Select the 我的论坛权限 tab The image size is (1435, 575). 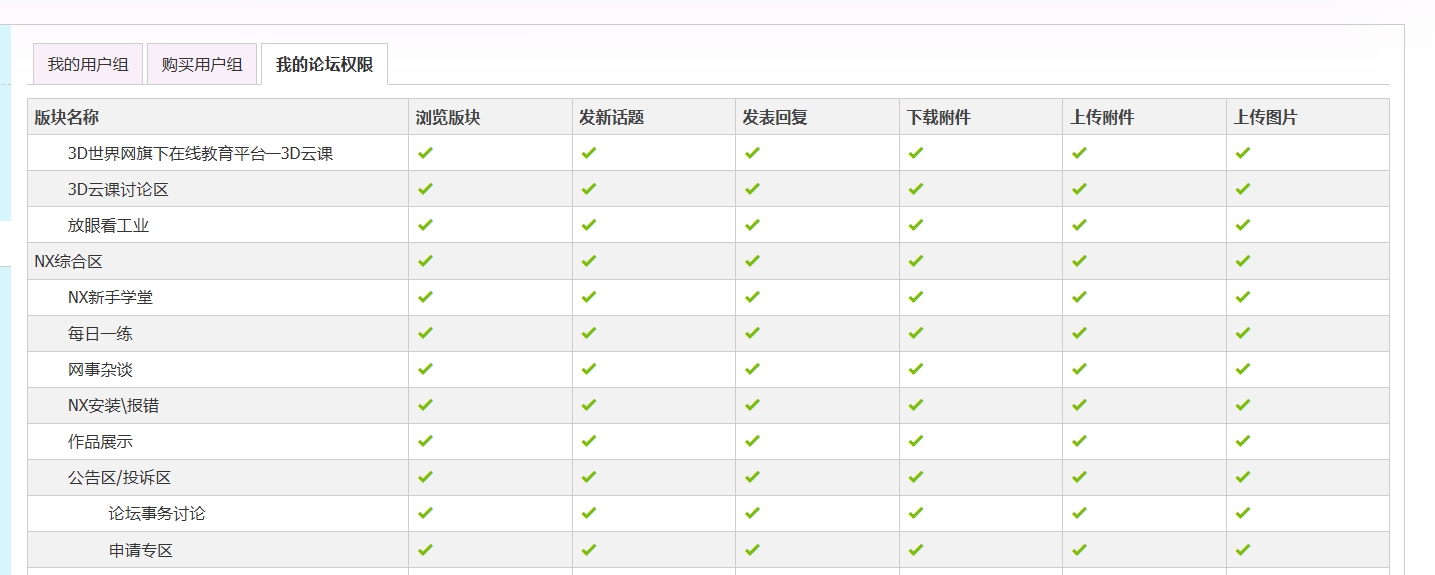pyautogui.click(x=324, y=64)
